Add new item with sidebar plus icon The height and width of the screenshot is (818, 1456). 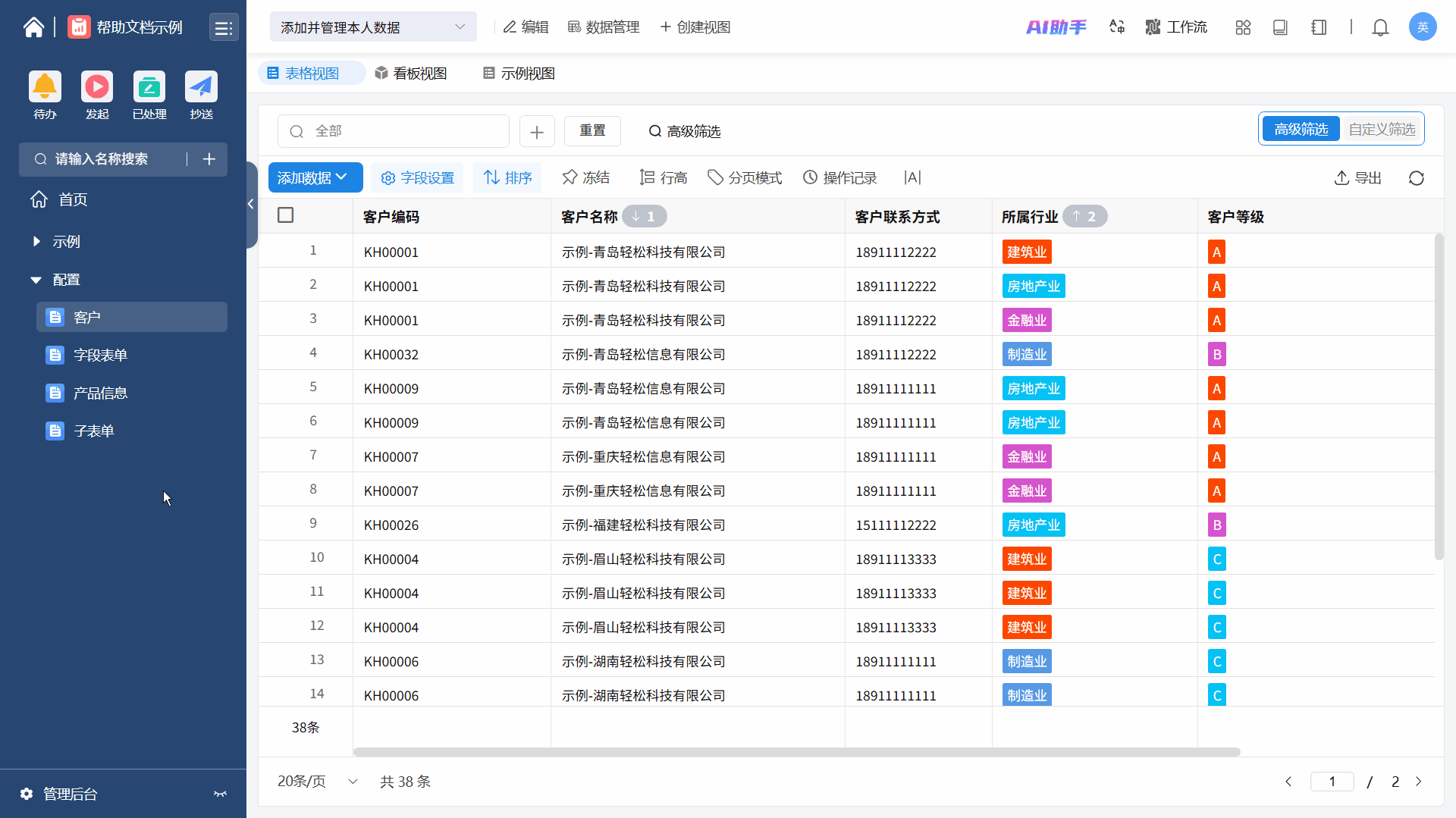pos(209,159)
